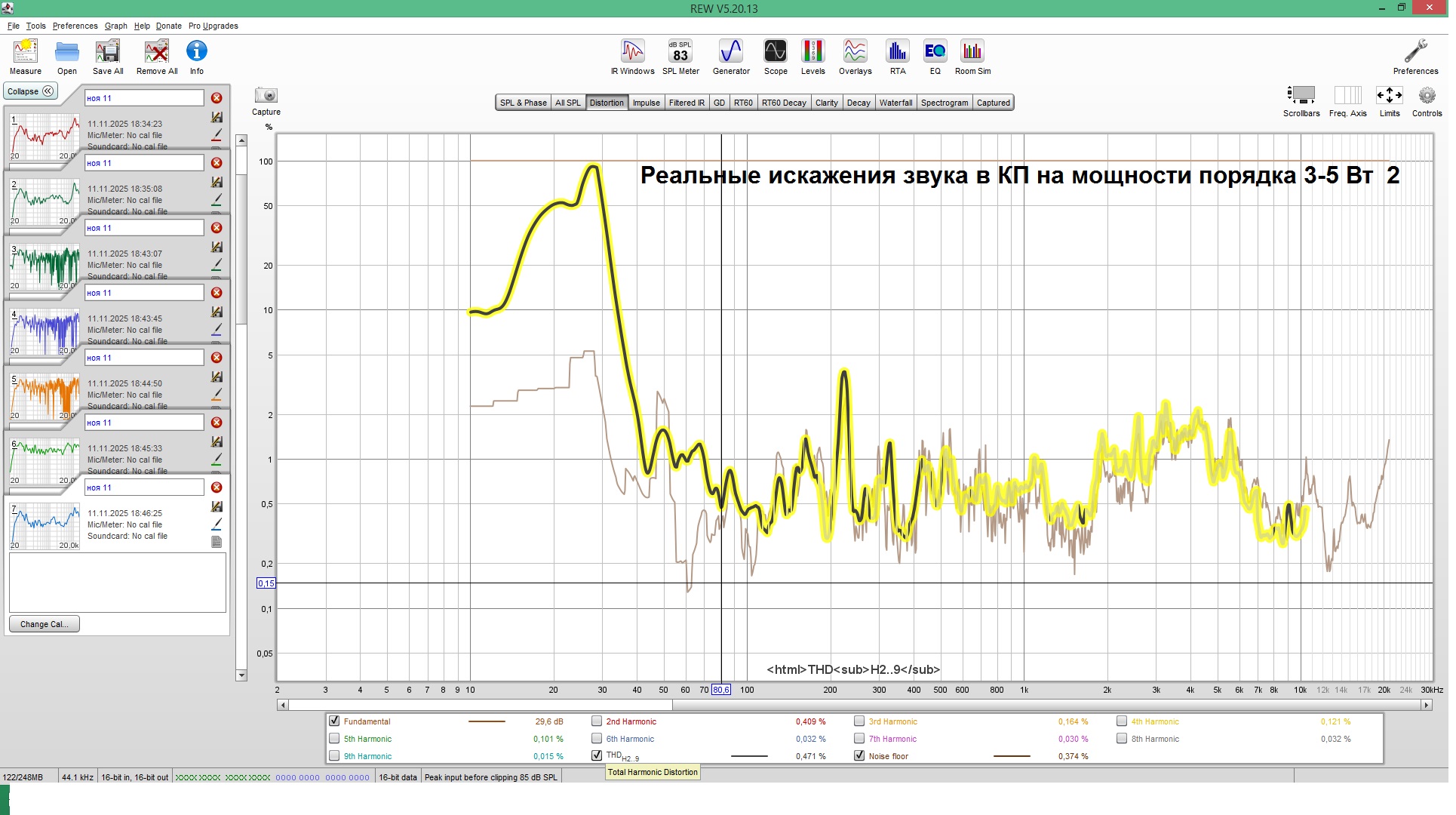Open the EQ window
This screenshot has height=815, width=1456.
[x=935, y=52]
